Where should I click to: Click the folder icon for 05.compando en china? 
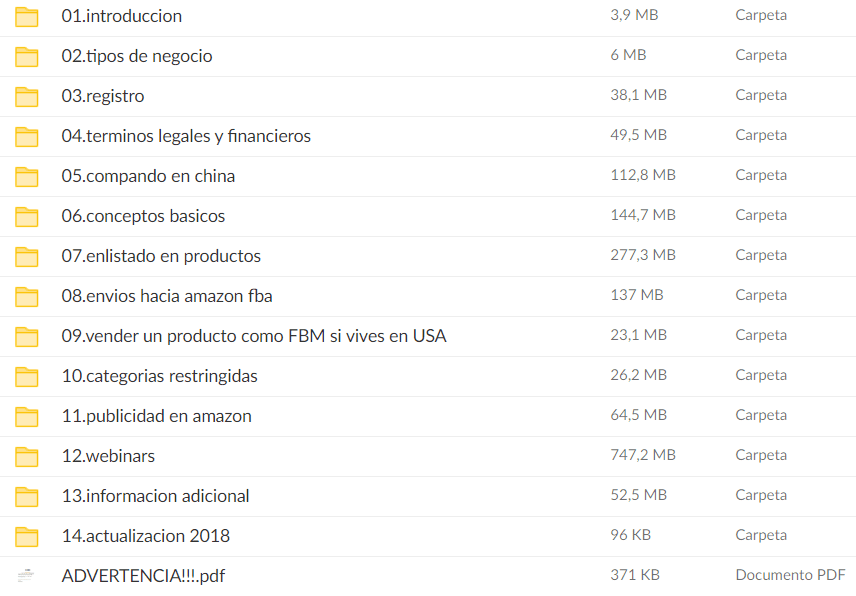click(x=26, y=176)
